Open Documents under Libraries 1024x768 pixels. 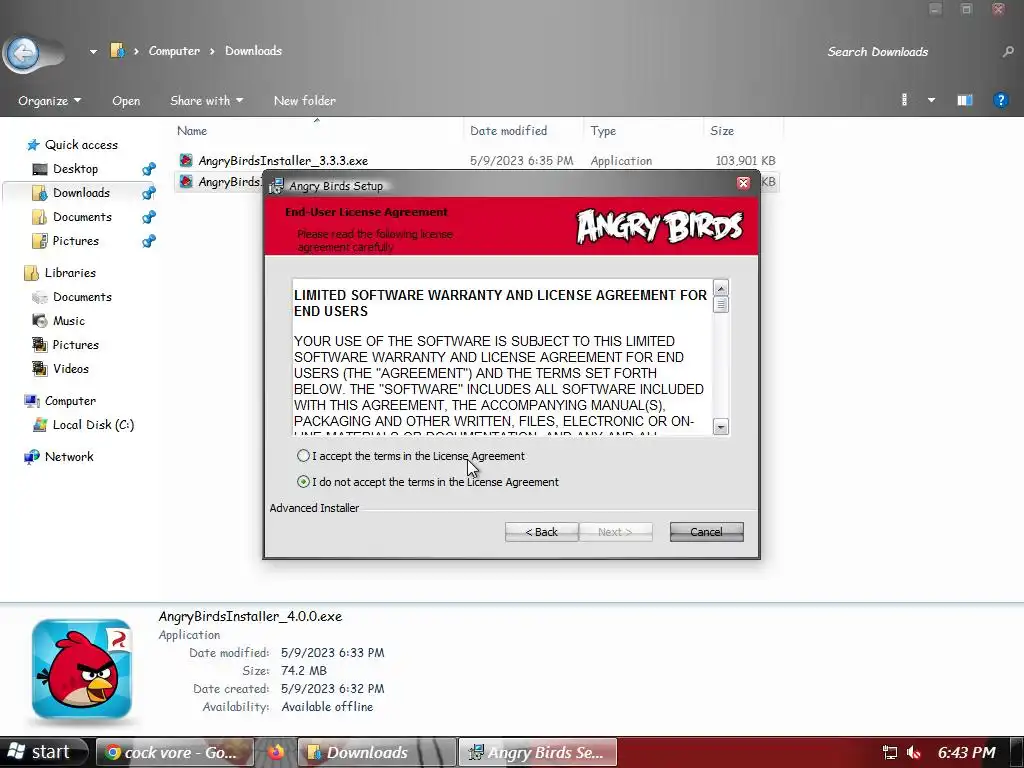coord(82,297)
